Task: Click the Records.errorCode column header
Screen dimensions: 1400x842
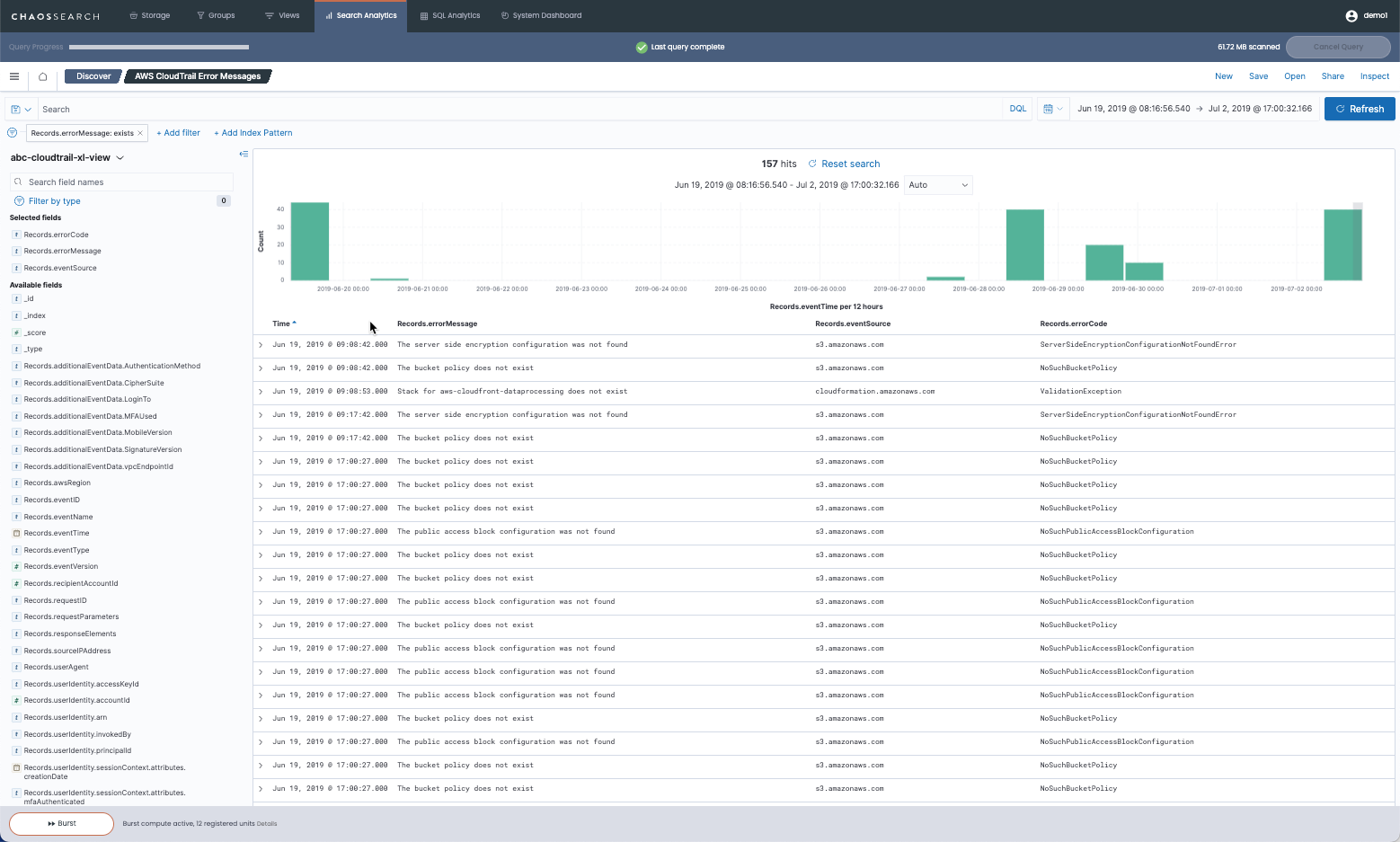Action: click(x=1073, y=324)
